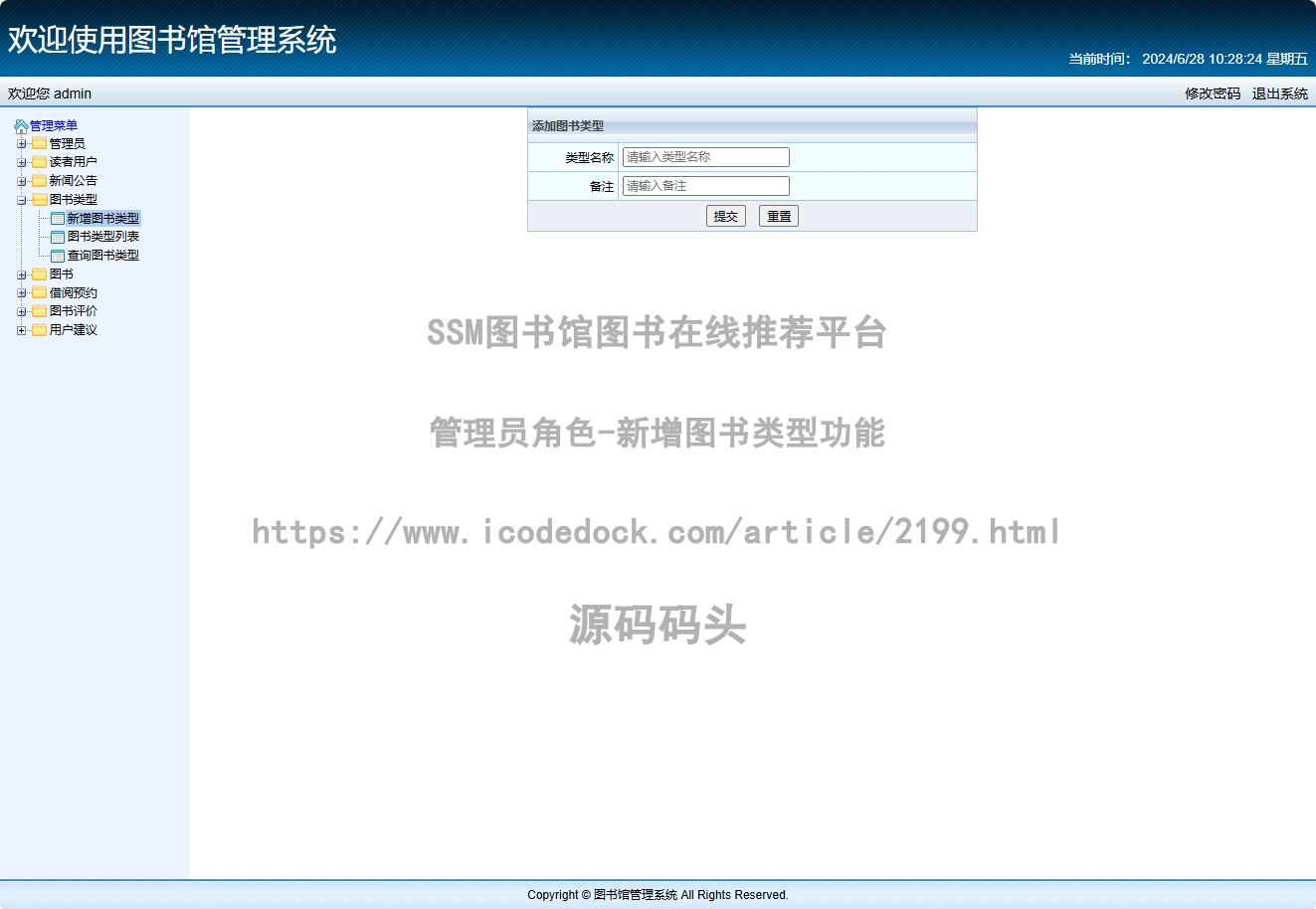Click the 添加图书类型 form header
The image size is (1316, 909).
click(752, 126)
